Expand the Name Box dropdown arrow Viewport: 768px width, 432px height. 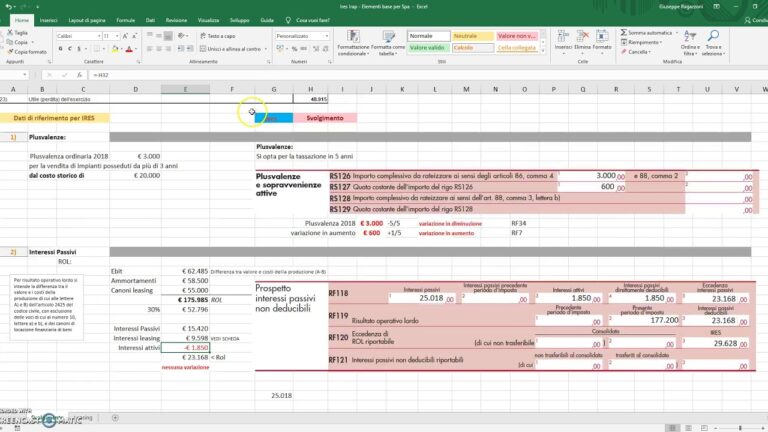point(24,75)
